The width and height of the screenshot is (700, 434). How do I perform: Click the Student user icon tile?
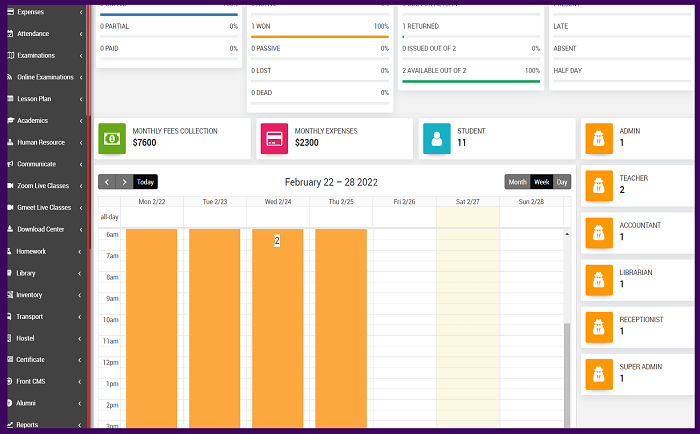click(x=436, y=138)
